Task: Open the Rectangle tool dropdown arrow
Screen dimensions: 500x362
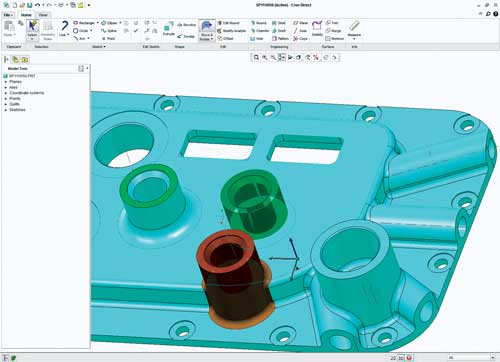Action: [98, 23]
